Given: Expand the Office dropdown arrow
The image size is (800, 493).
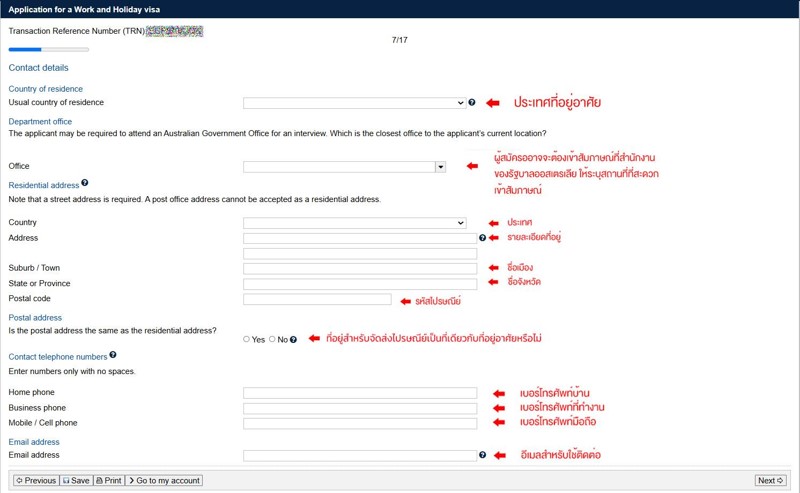Looking at the screenshot, I should (x=440, y=167).
